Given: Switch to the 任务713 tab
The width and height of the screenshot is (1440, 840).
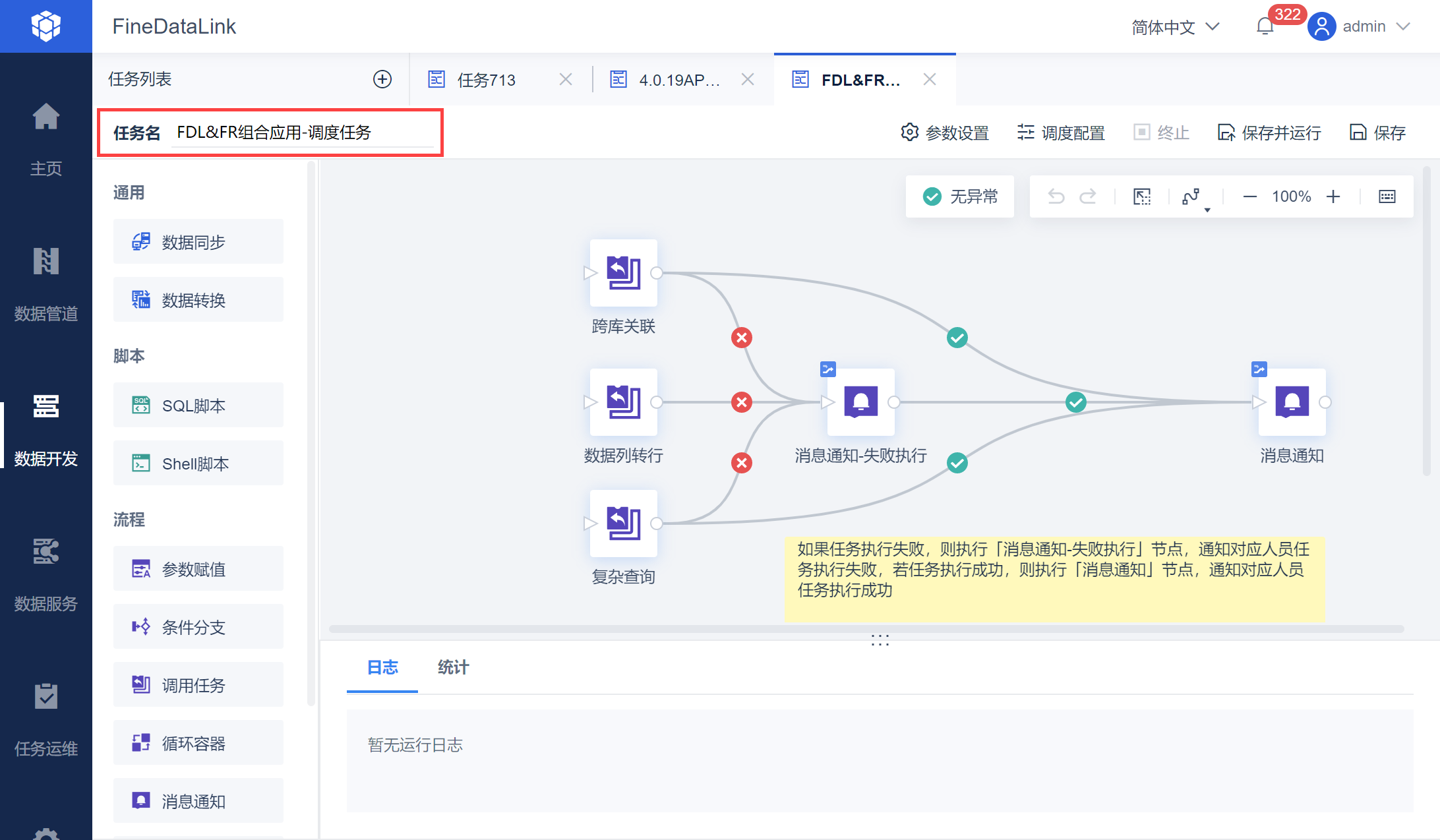Looking at the screenshot, I should 487,80.
